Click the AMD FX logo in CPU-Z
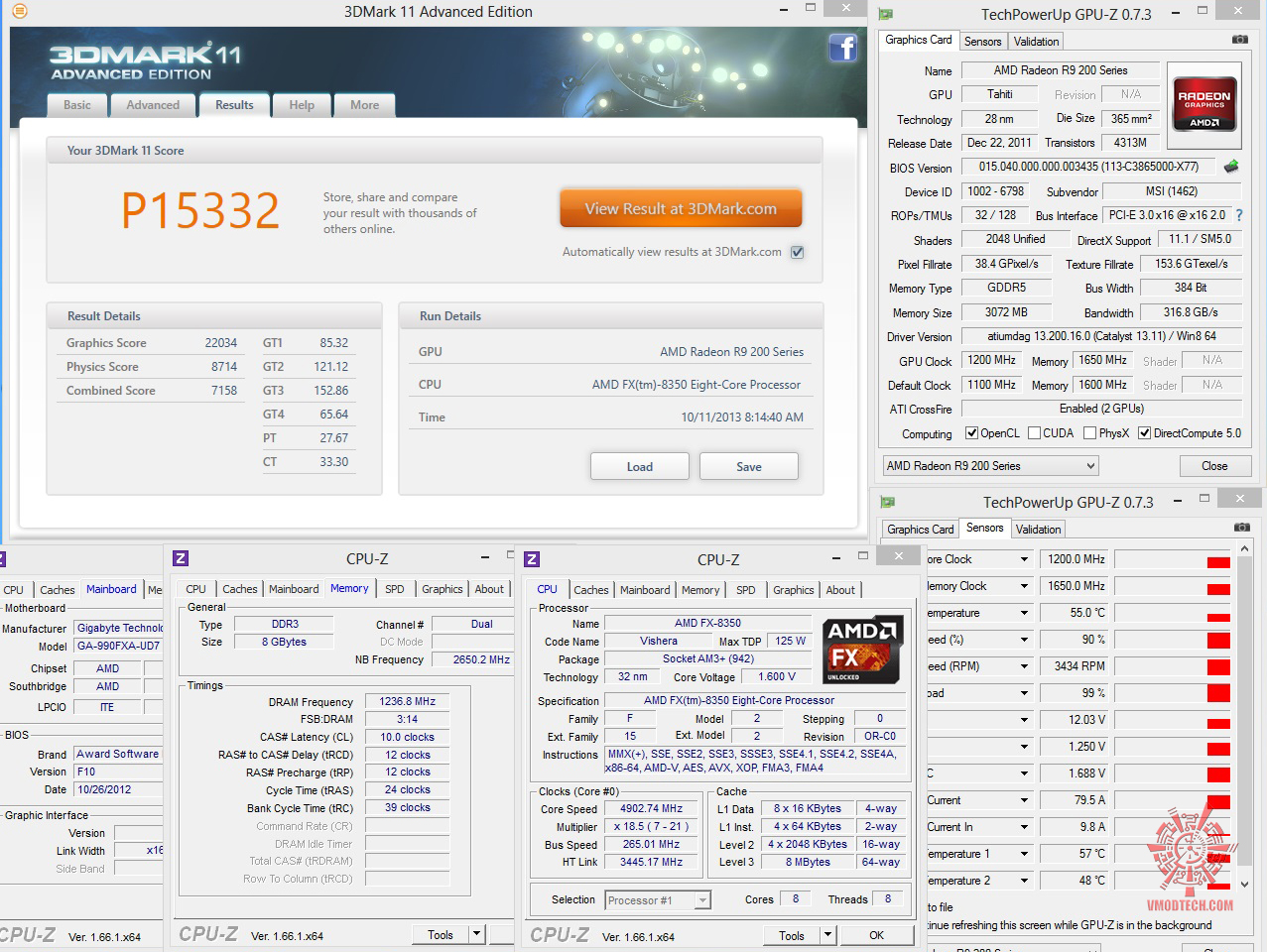The image size is (1267, 952). [x=861, y=650]
